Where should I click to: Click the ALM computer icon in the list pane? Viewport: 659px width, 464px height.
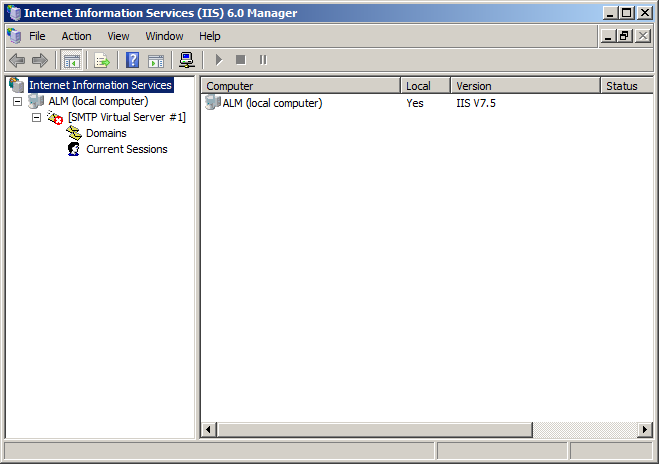click(x=213, y=103)
